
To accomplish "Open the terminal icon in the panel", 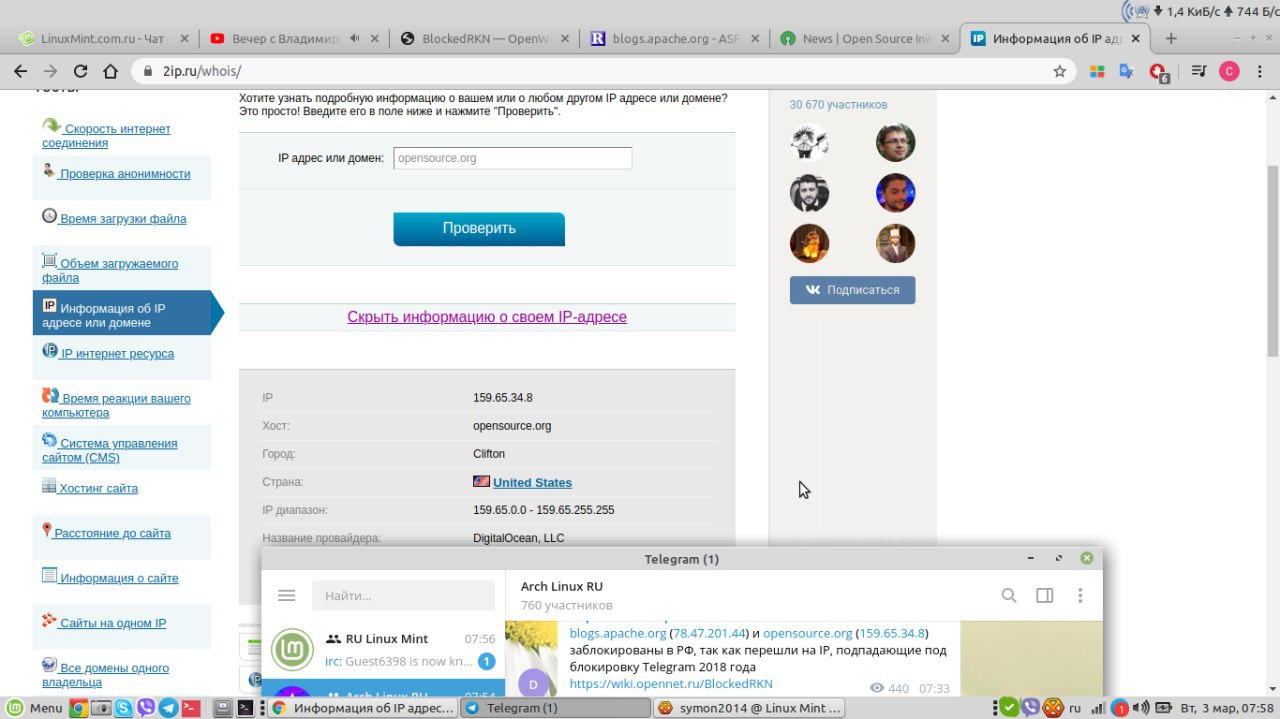I will point(244,708).
